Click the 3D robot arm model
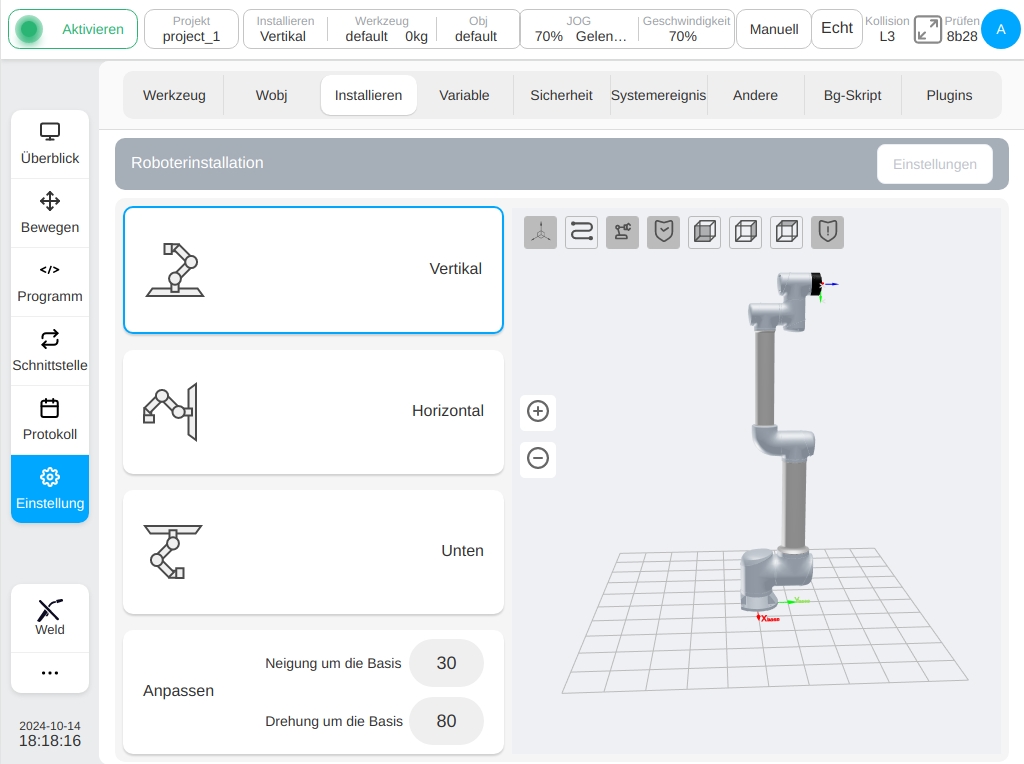This screenshot has height=764, width=1024. pyautogui.click(x=784, y=444)
